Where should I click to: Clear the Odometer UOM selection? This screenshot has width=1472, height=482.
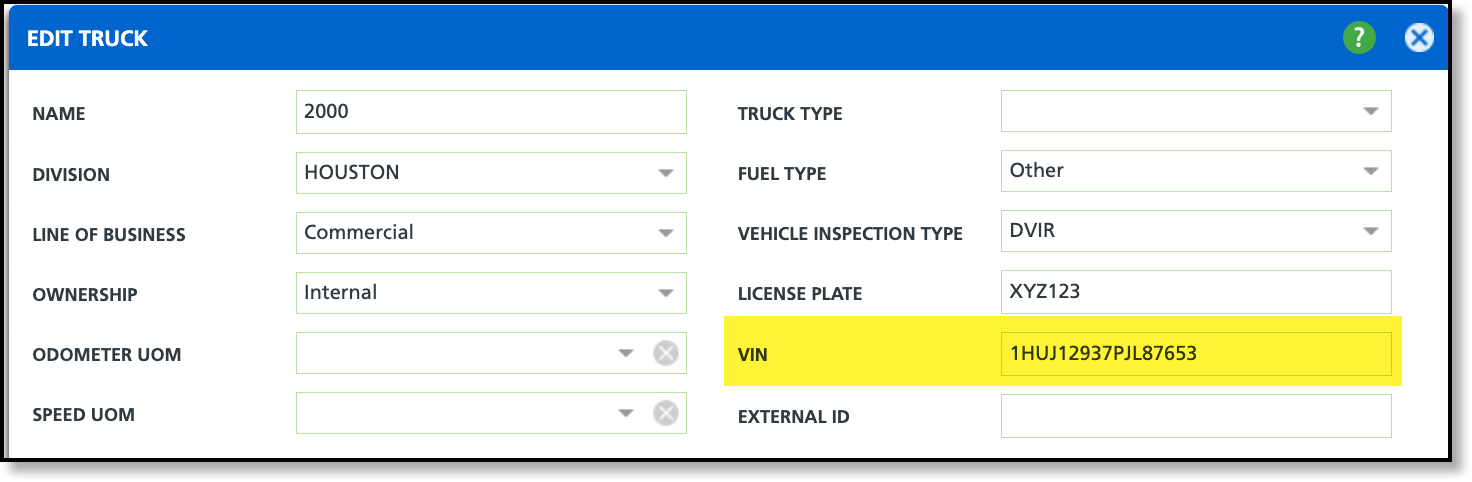coord(666,353)
